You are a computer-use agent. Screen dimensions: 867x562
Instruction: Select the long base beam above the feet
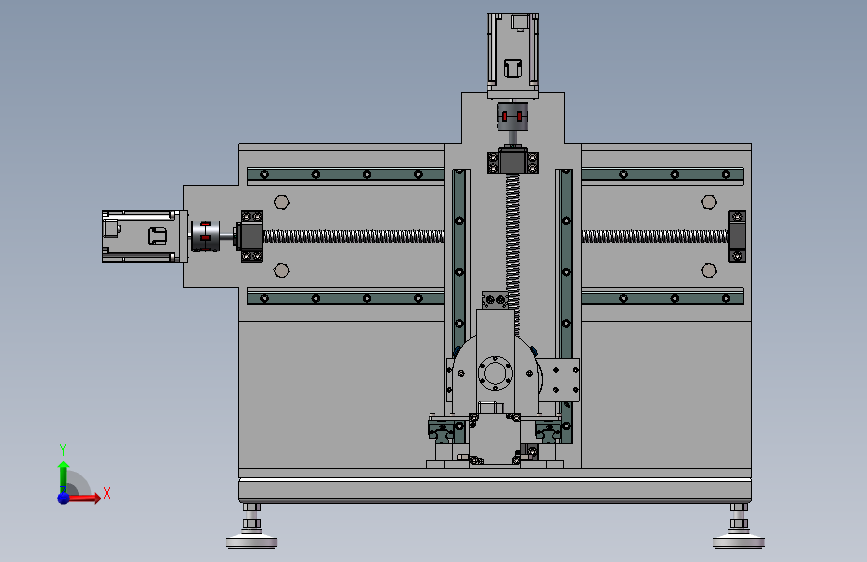coord(495,490)
